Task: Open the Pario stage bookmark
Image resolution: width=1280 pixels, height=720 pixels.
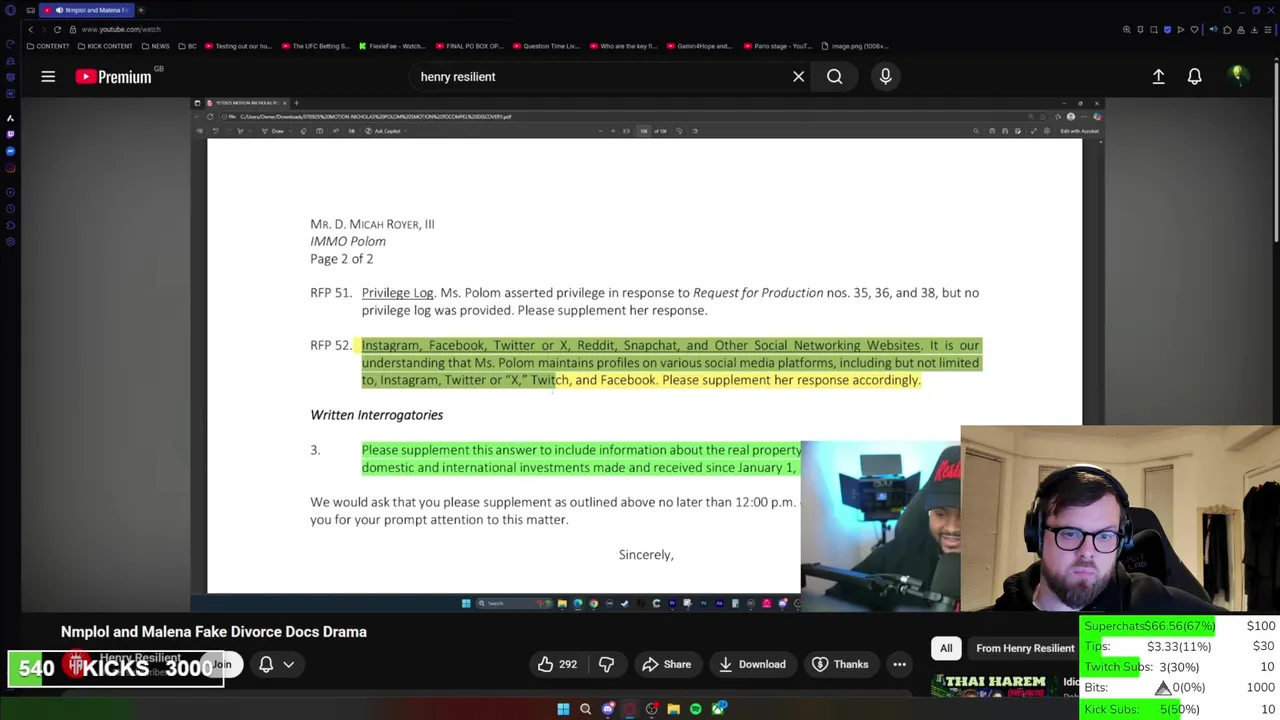Action: (x=777, y=46)
